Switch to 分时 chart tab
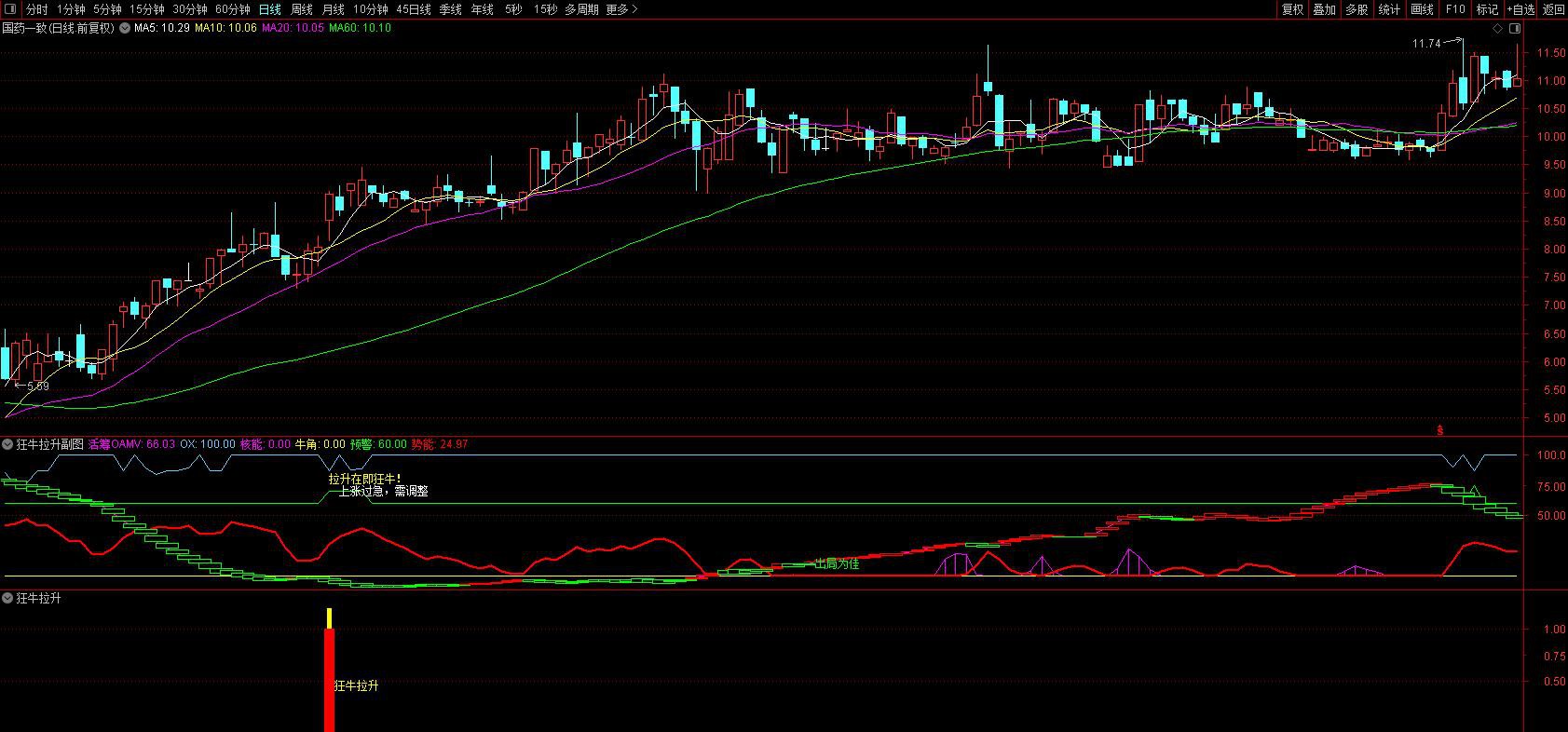The image size is (1568, 732). coord(36,9)
